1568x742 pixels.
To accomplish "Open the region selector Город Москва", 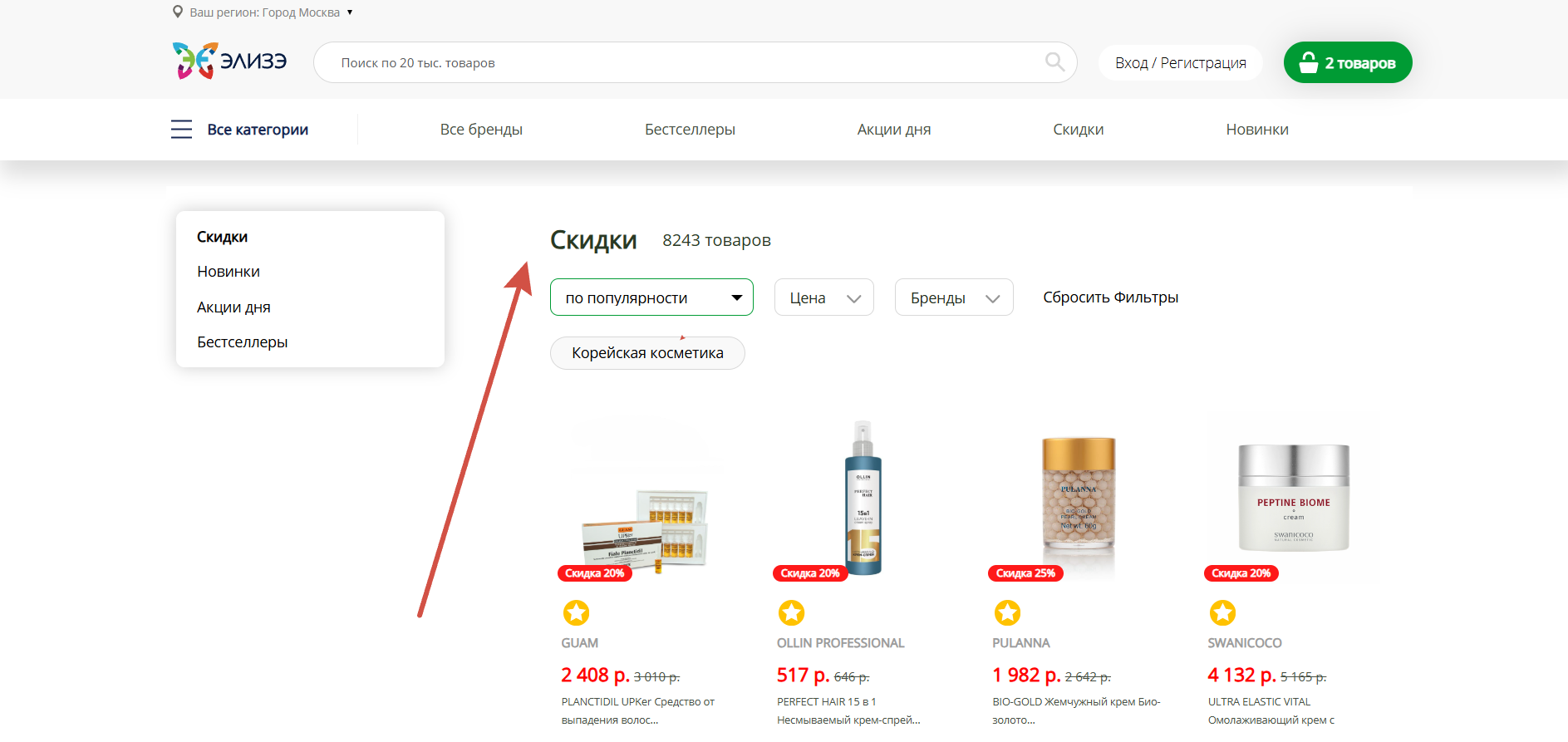I will point(271,12).
